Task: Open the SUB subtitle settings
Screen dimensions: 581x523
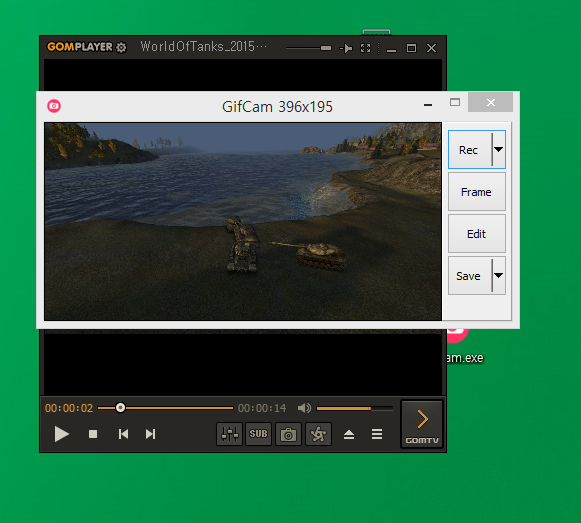Action: tap(258, 434)
